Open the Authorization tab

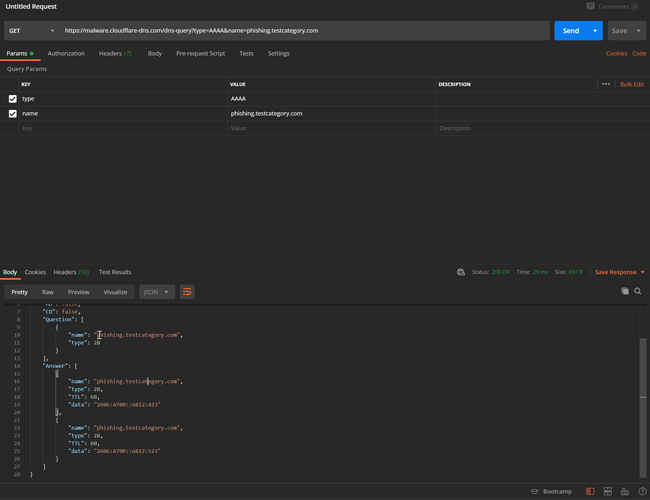pyautogui.click(x=66, y=53)
